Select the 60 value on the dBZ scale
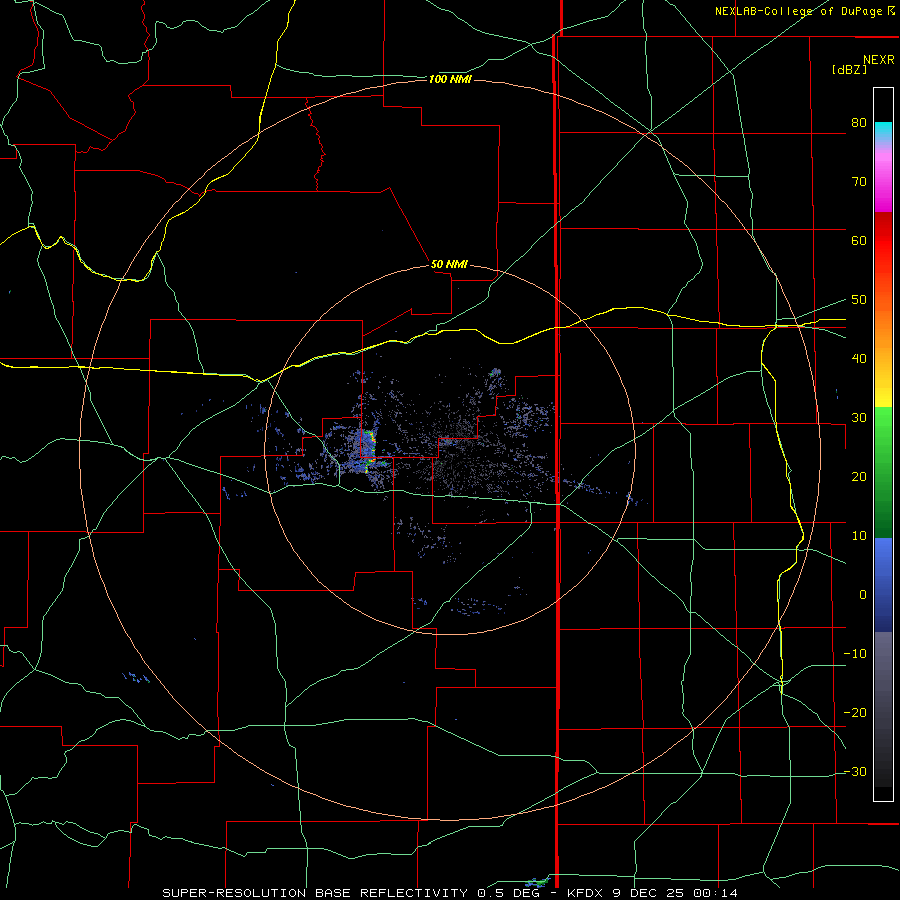 pyautogui.click(x=859, y=240)
